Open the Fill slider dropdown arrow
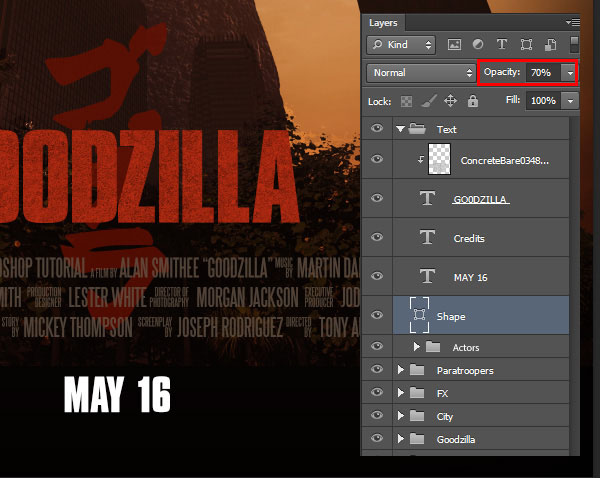The width and height of the screenshot is (600, 478). (x=570, y=101)
